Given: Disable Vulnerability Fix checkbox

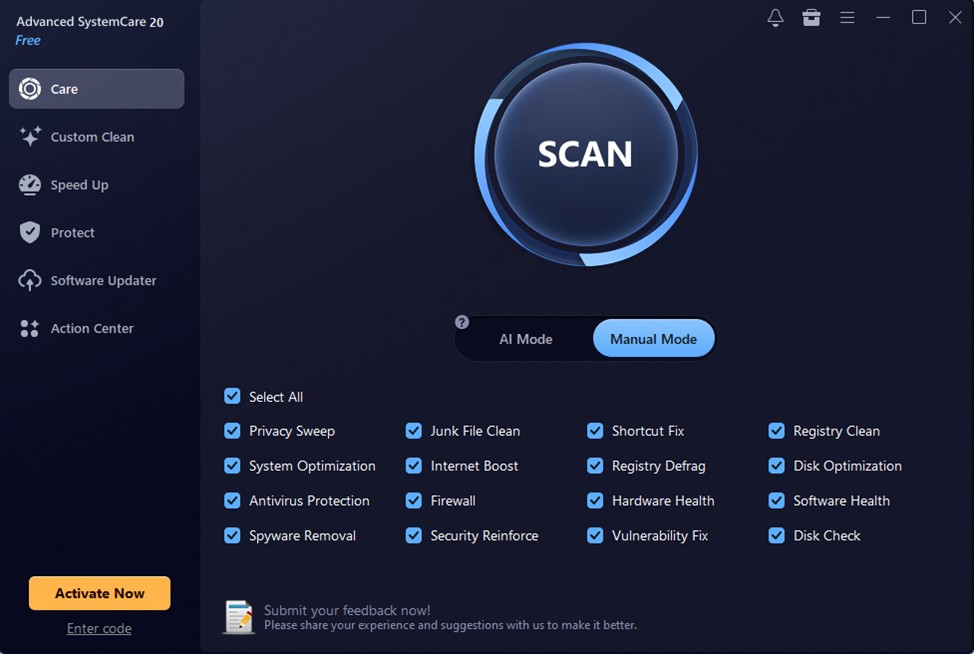Looking at the screenshot, I should pos(595,535).
